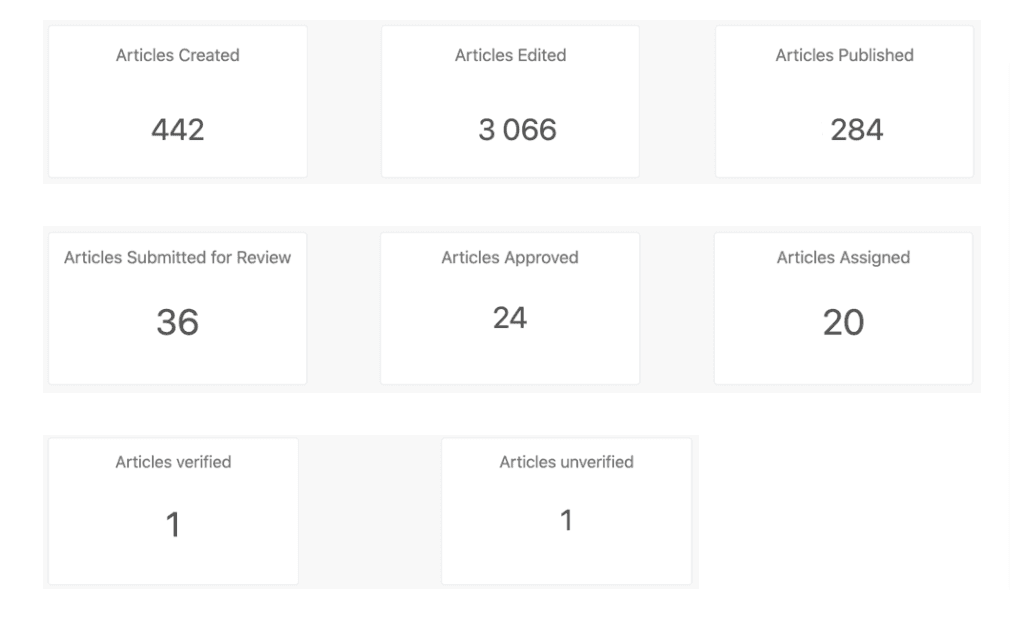Click the 'Articles Approved' card title
The height and width of the screenshot is (624, 1010).
[510, 258]
